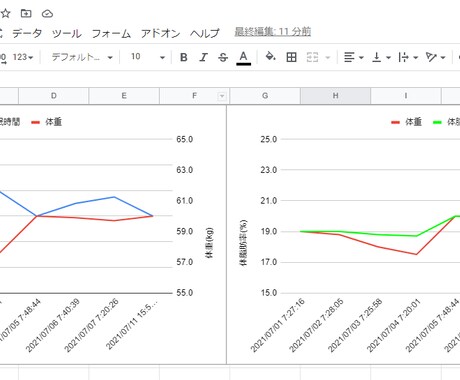Image resolution: width=460 pixels, height=380 pixels.
Task: Open the 最終編集: 11 分前 history link
Action: pyautogui.click(x=273, y=32)
